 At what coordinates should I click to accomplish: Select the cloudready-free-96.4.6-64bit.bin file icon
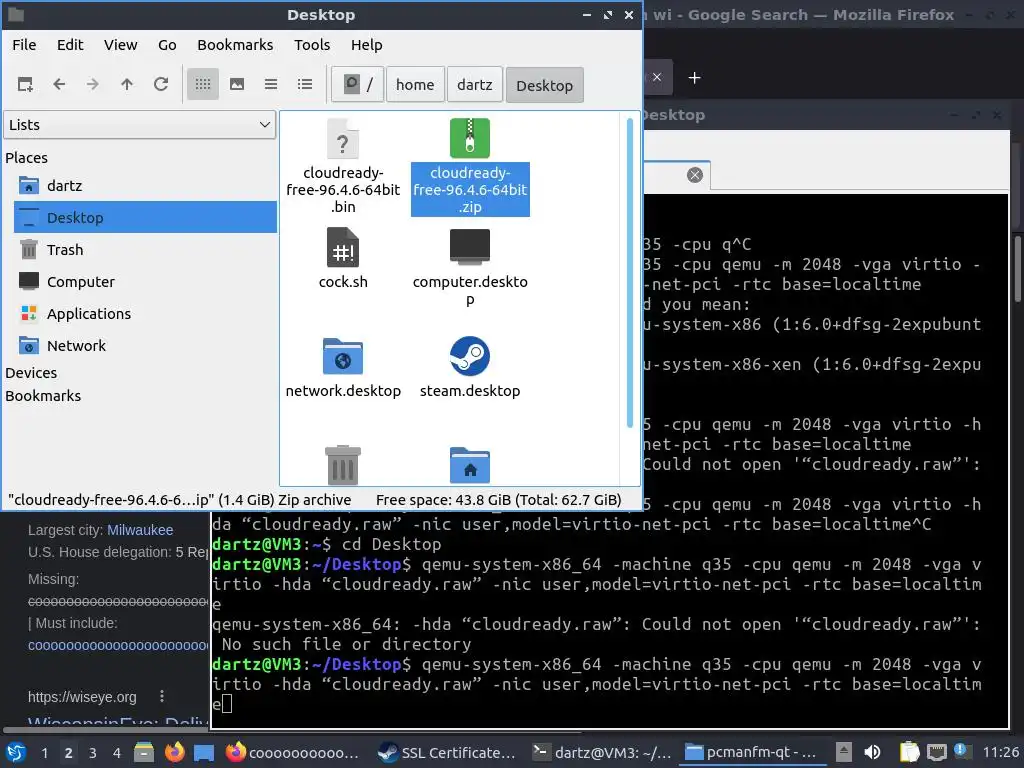343,138
